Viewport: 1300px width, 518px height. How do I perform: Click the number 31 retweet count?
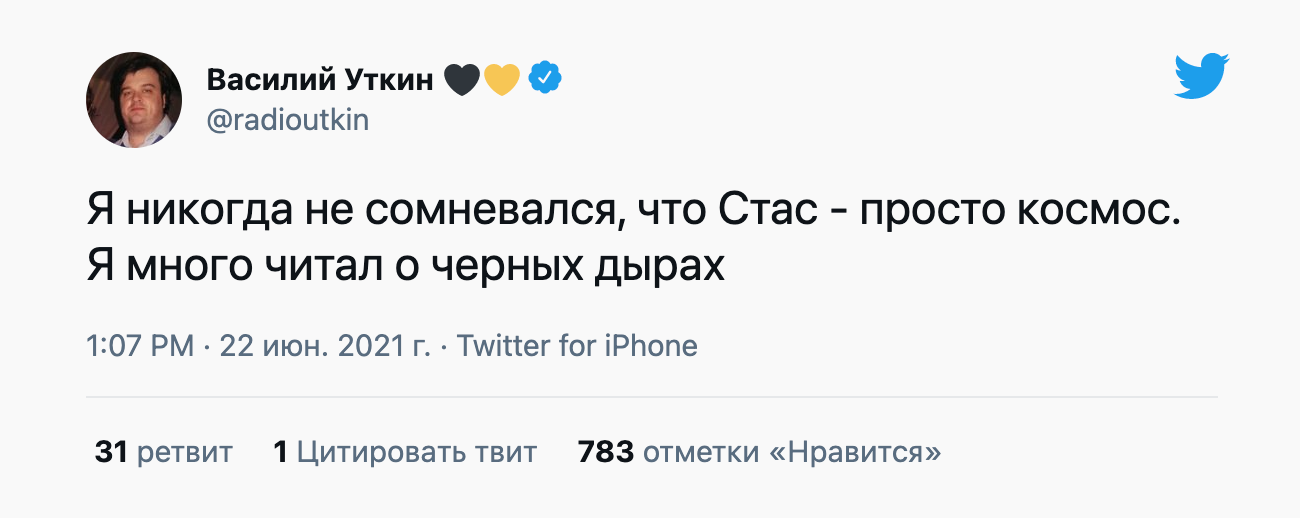[x=111, y=452]
